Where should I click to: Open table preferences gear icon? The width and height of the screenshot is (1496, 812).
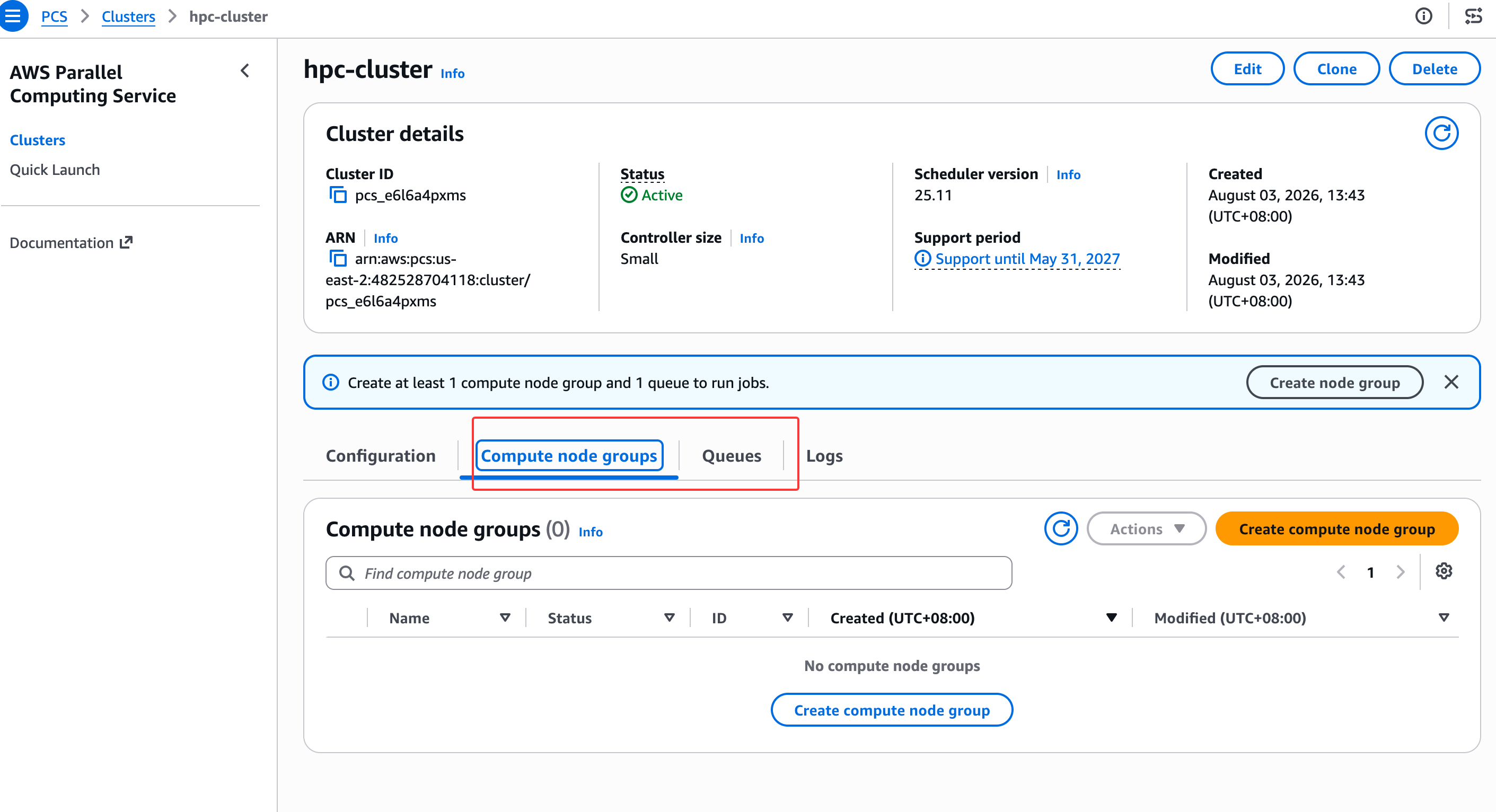coord(1443,571)
